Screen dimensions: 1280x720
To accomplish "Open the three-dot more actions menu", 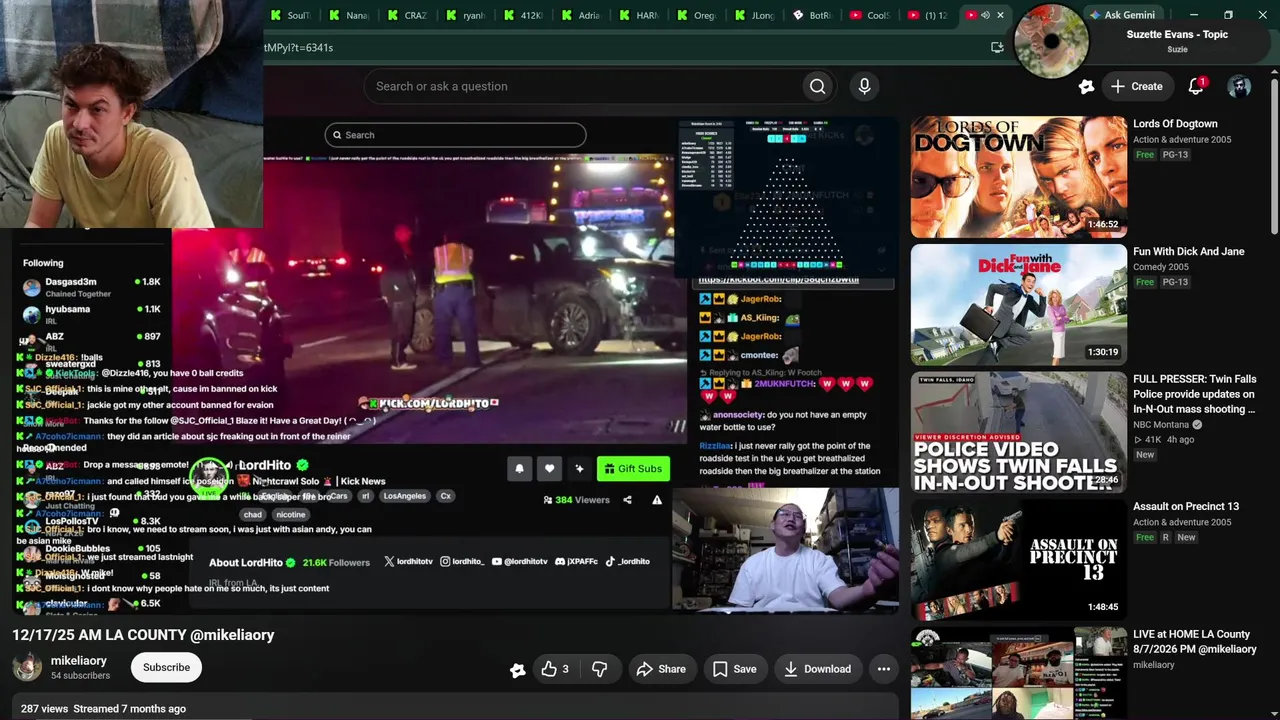I will click(884, 669).
